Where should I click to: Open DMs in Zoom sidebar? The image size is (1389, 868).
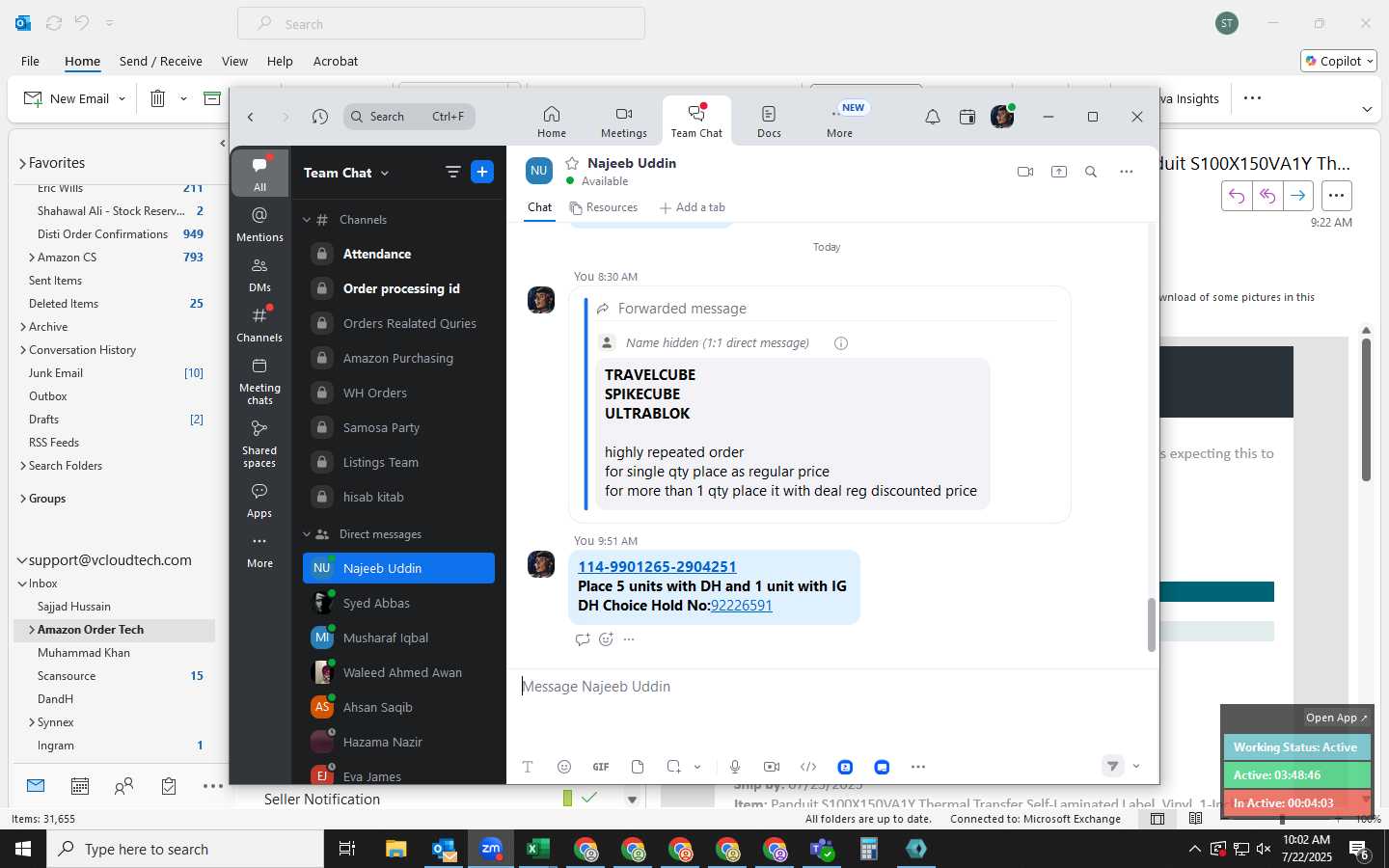(x=259, y=274)
